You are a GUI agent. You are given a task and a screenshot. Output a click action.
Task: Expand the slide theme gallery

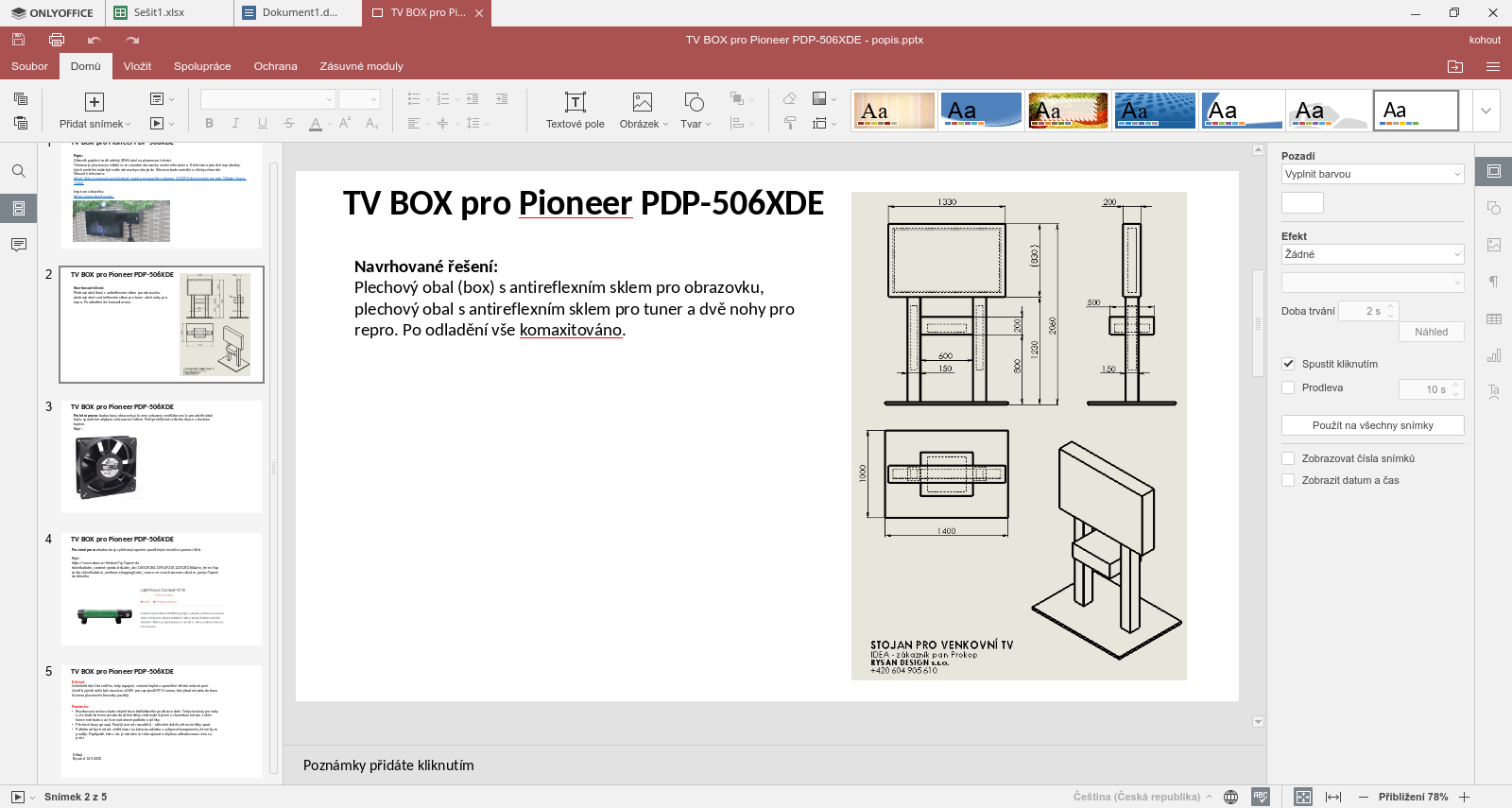point(1486,111)
